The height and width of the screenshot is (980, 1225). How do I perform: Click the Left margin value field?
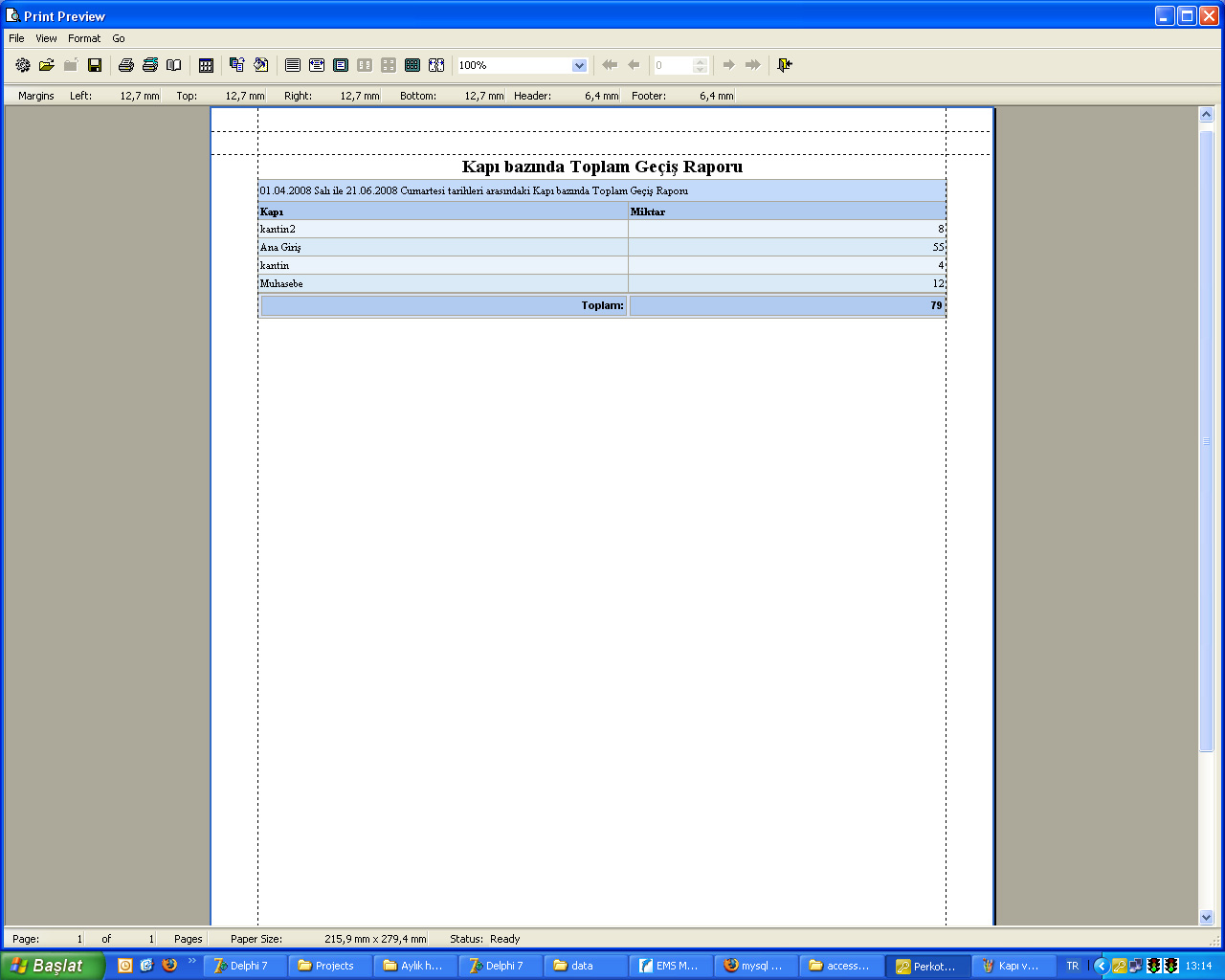(x=139, y=96)
